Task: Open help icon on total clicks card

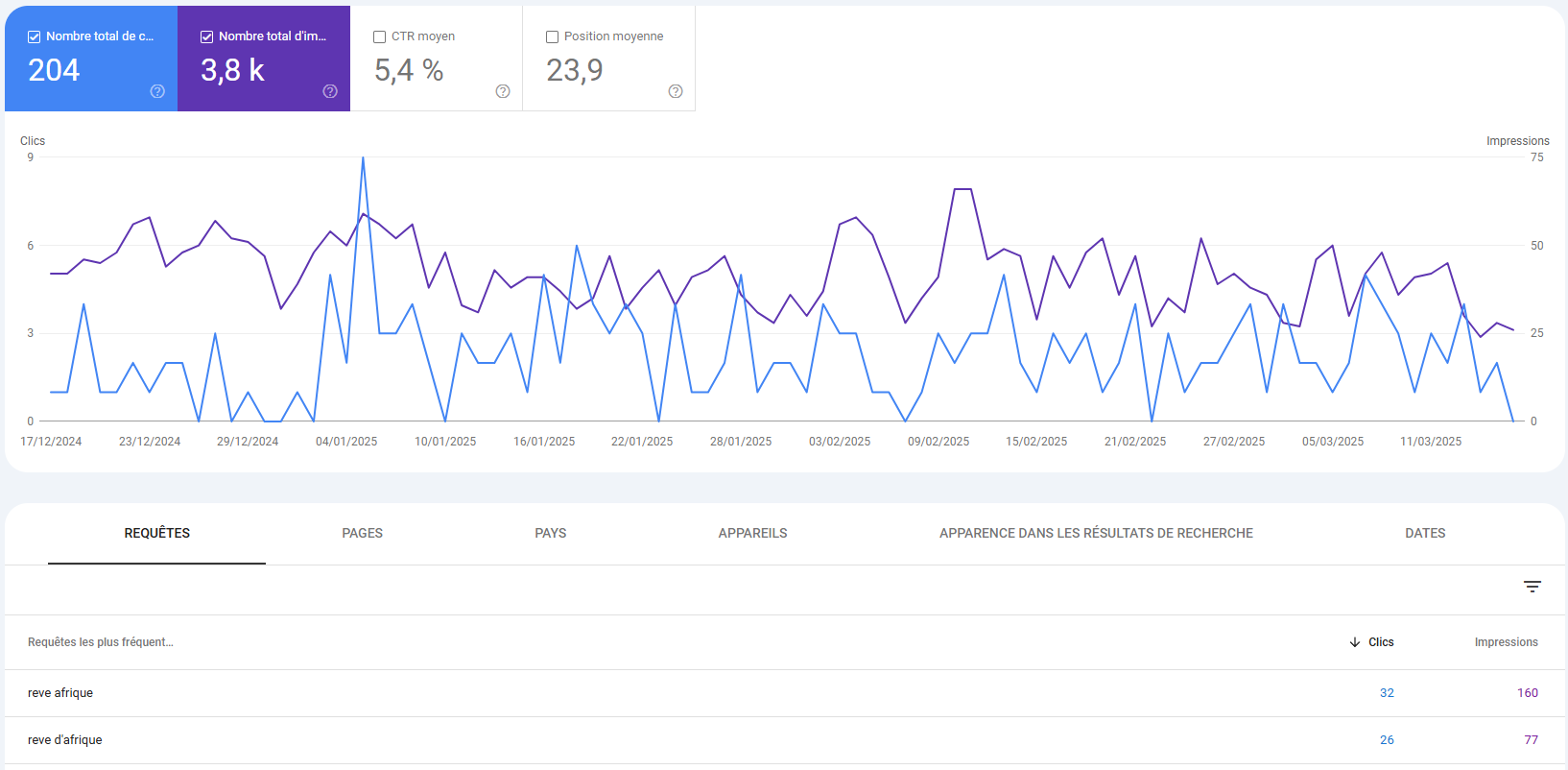Action: 157,91
